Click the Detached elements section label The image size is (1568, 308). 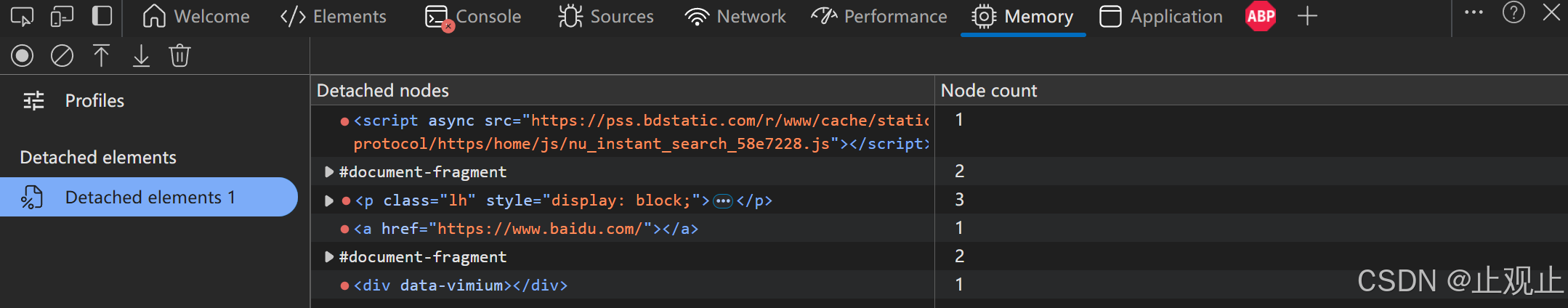(x=98, y=157)
